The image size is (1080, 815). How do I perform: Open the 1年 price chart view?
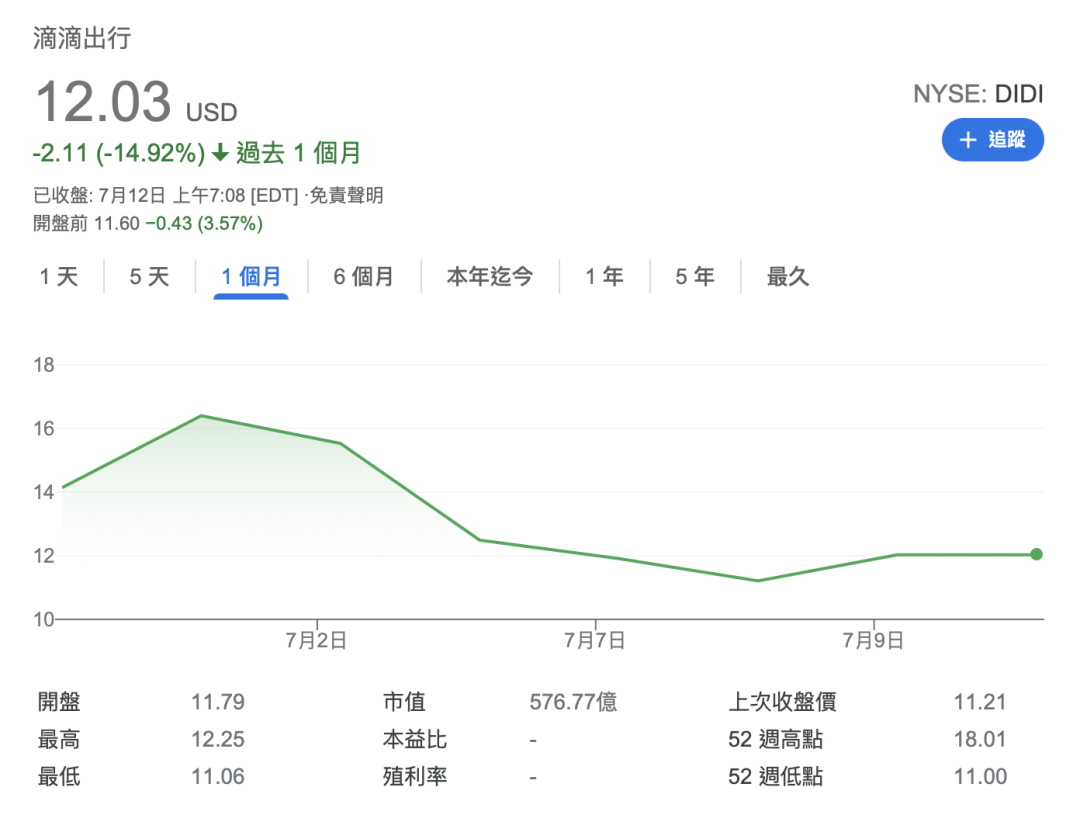click(x=604, y=276)
